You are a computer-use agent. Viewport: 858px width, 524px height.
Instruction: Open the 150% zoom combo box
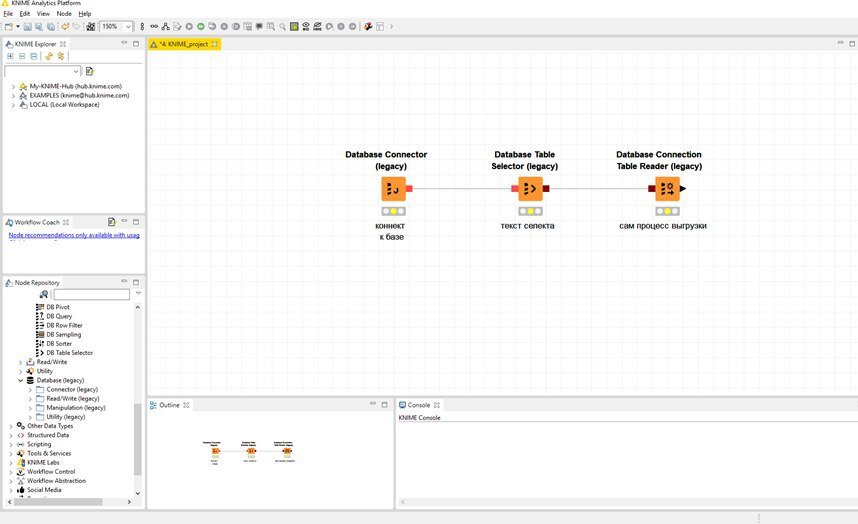(117, 26)
